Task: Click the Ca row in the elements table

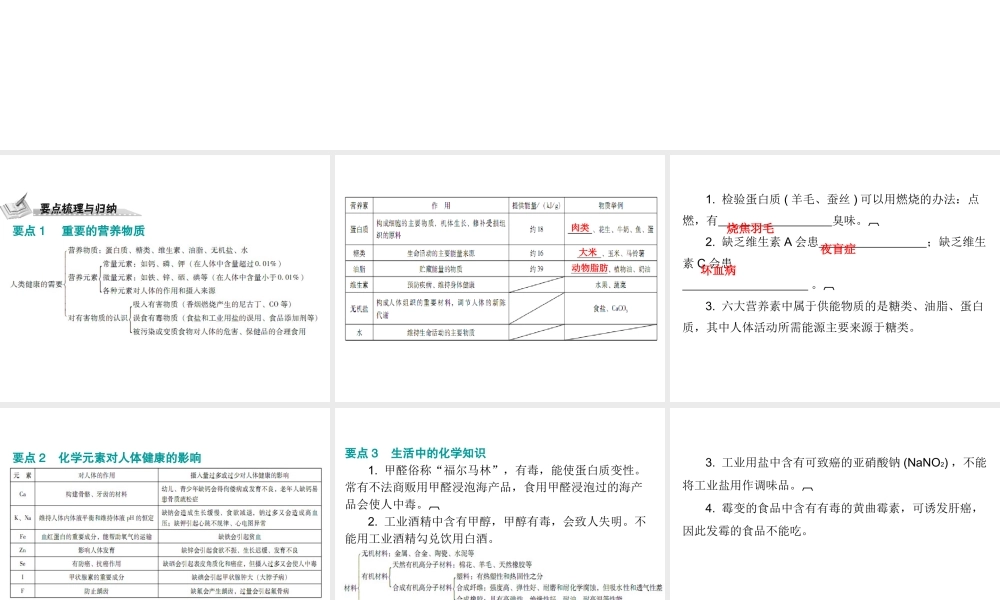Action: click(x=166, y=494)
